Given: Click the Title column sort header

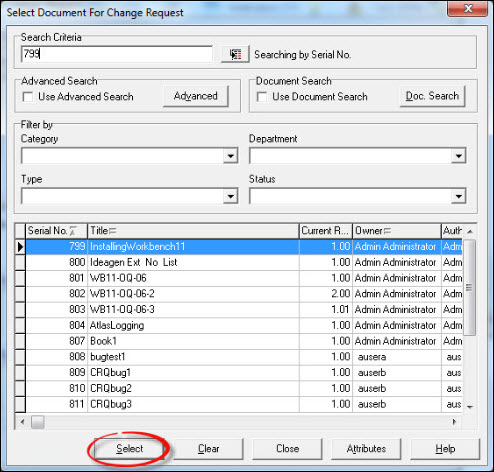Looking at the screenshot, I should coord(193,231).
